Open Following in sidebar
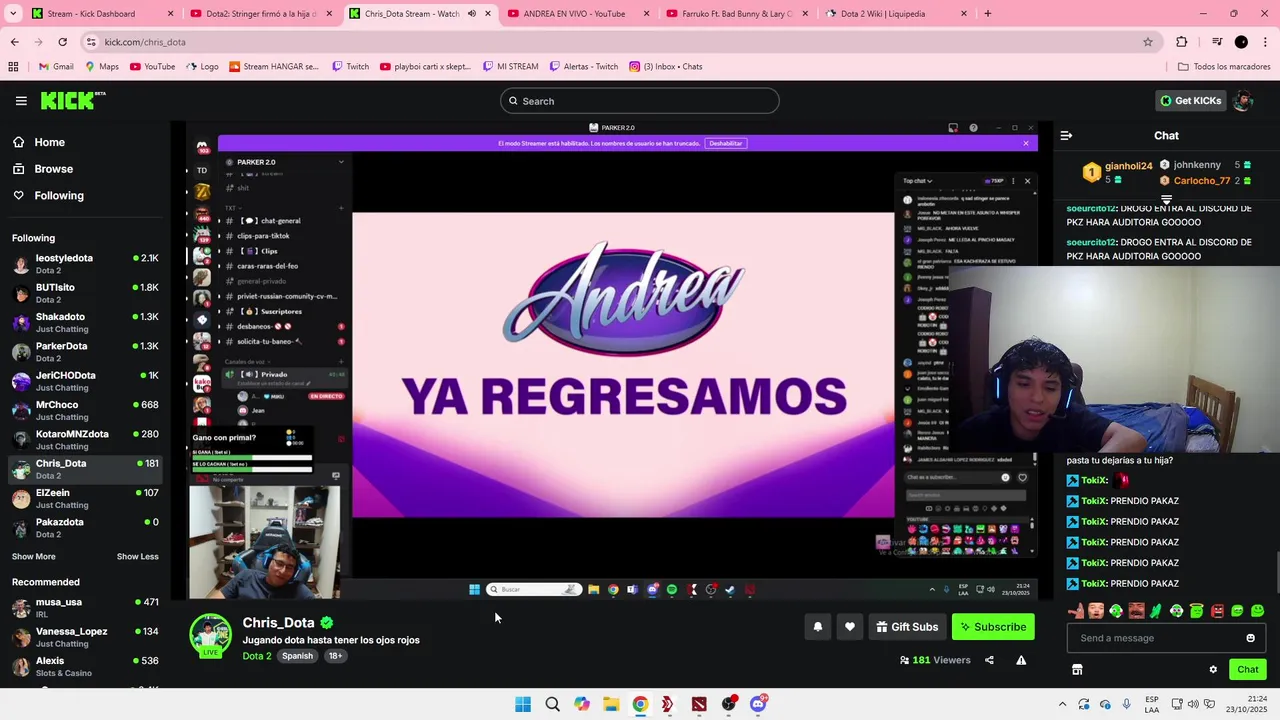1280x720 pixels. coord(59,196)
